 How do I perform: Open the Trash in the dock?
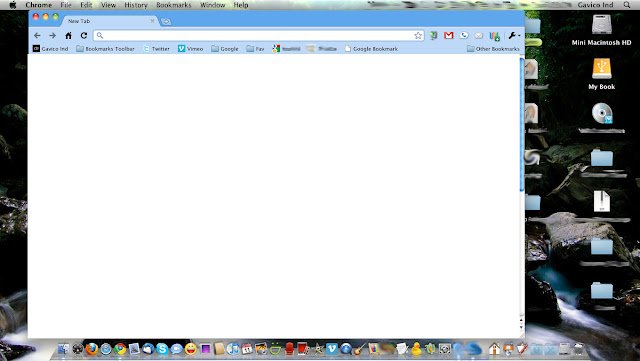578,349
